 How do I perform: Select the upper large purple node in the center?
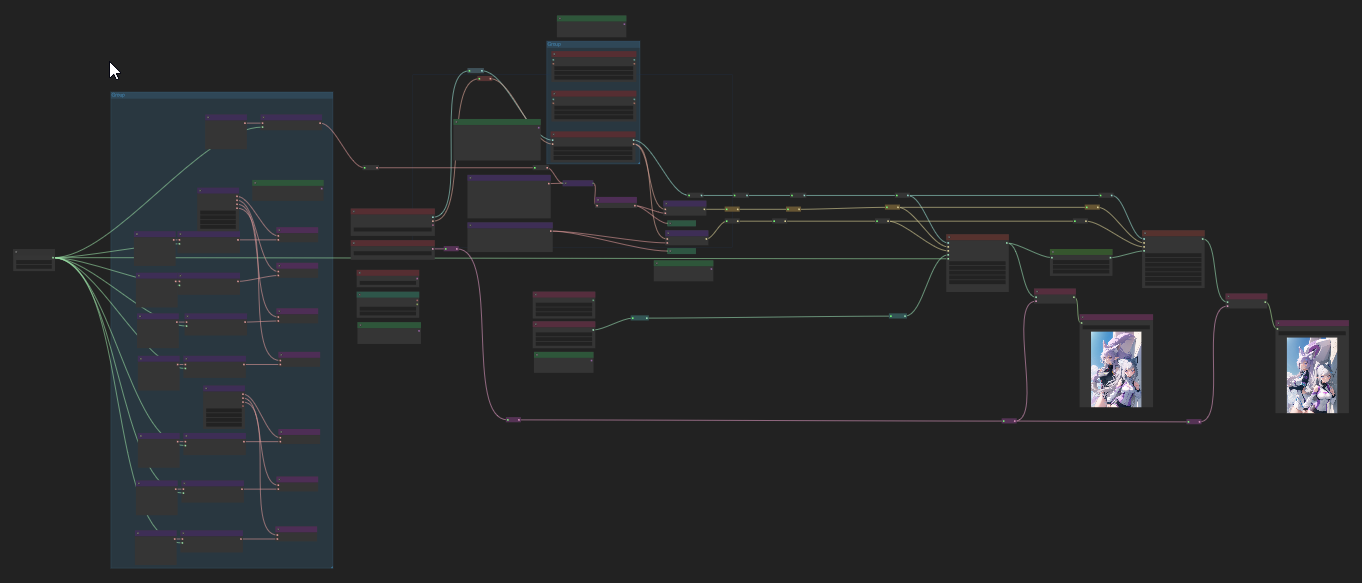pos(509,196)
